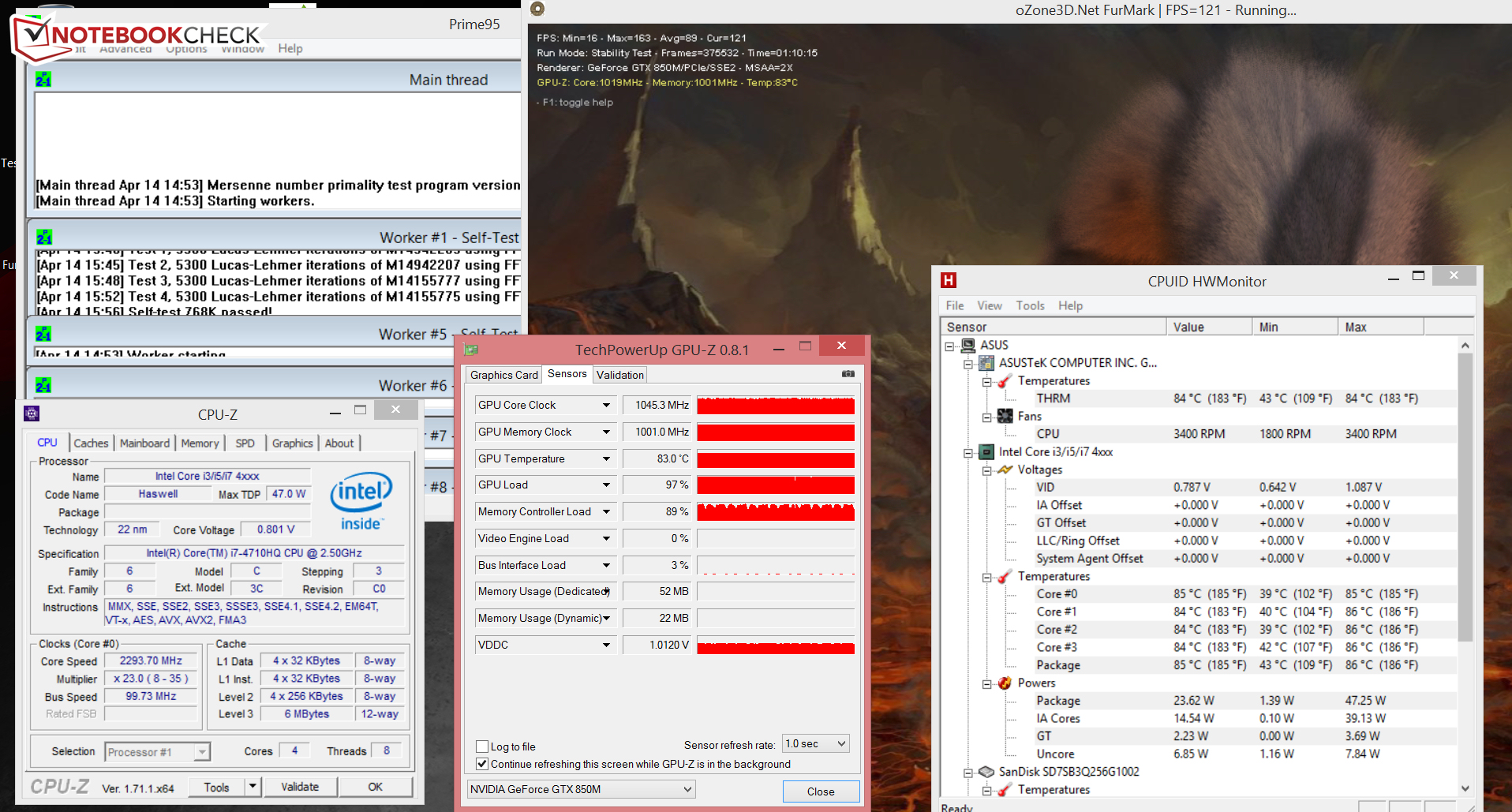
Task: Open the Help menu in Prime95
Action: click(x=290, y=48)
